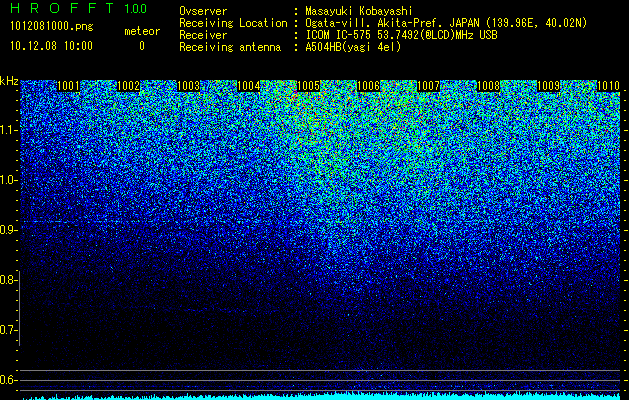The height and width of the screenshot is (400, 629).
Task: Click the Ogata-vill. Akita-Pref. JAPAN location text
Action: pyautogui.click(x=446, y=23)
